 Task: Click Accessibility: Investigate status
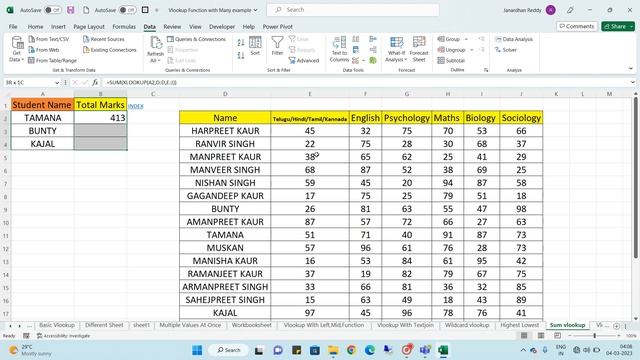(63, 336)
